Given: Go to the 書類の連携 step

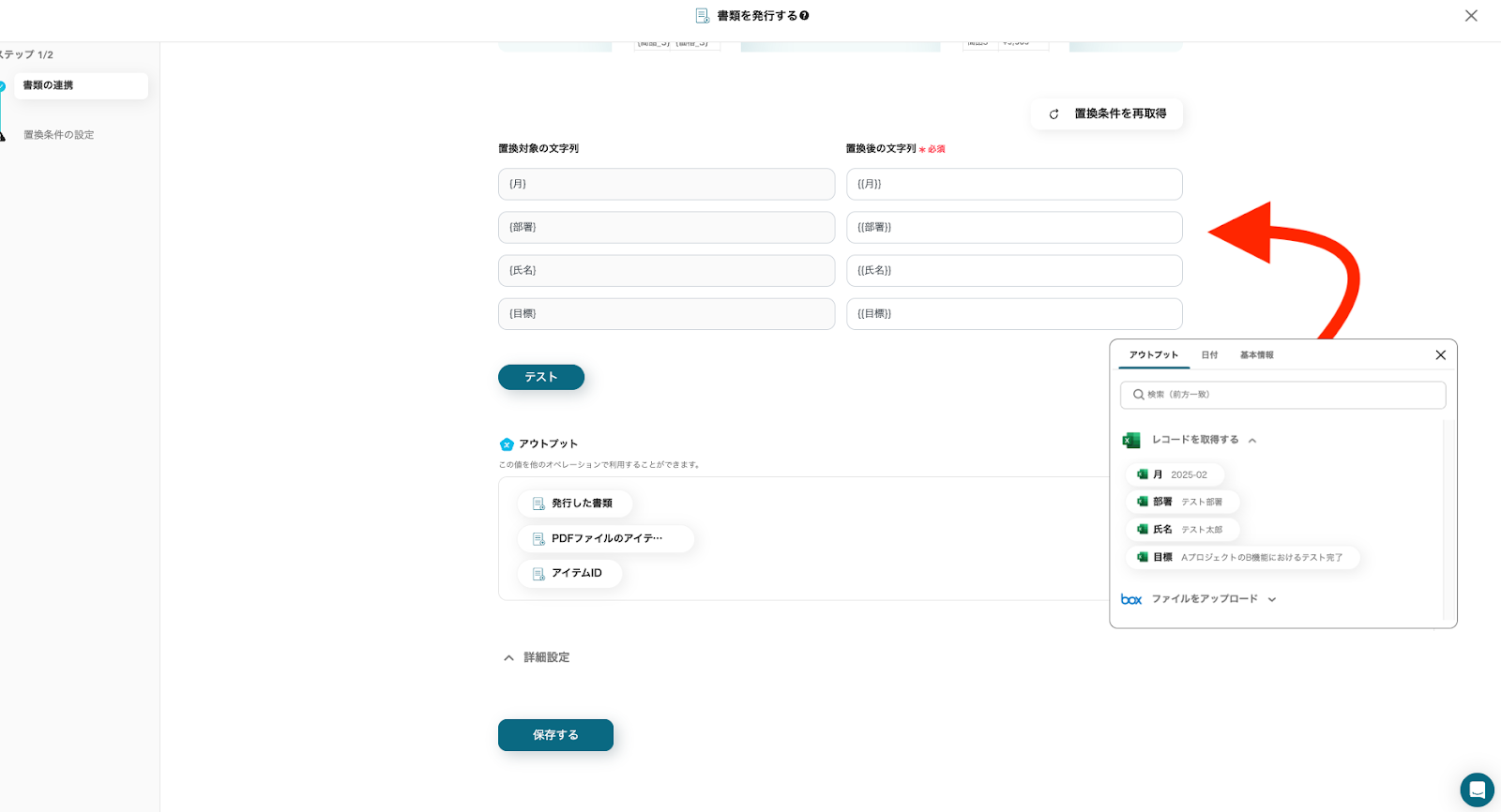Looking at the screenshot, I should 81,85.
